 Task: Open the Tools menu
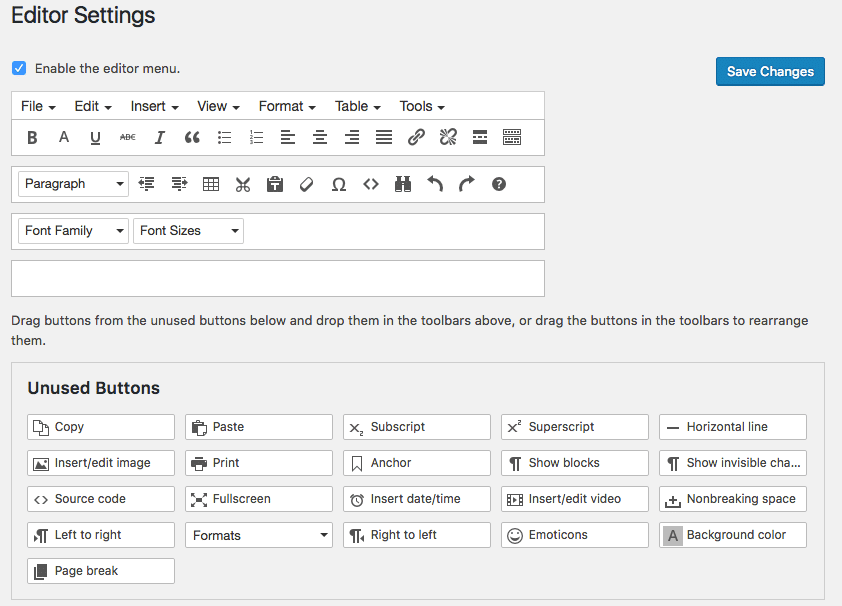tap(421, 106)
